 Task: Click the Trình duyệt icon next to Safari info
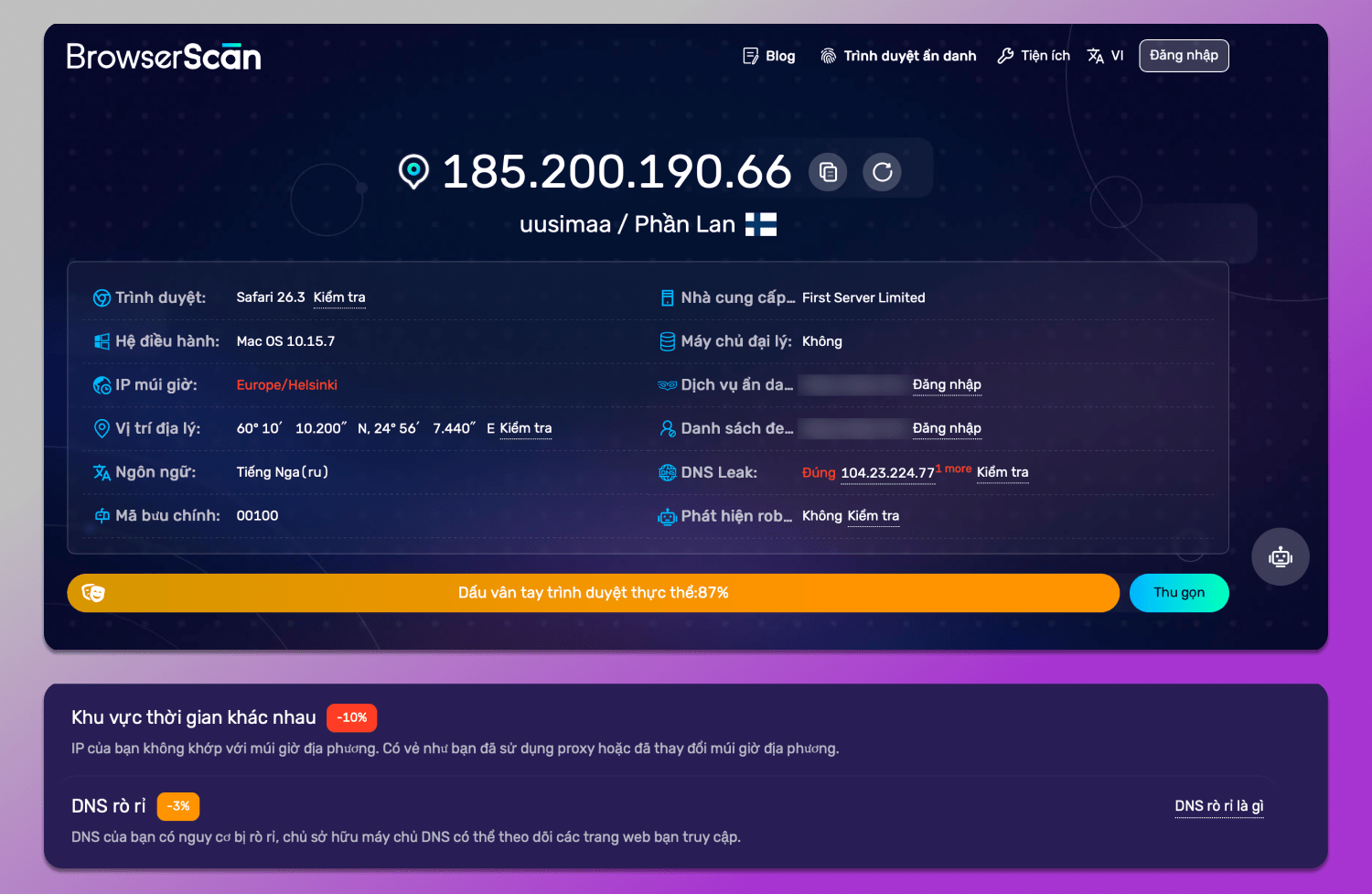pyautogui.click(x=102, y=297)
